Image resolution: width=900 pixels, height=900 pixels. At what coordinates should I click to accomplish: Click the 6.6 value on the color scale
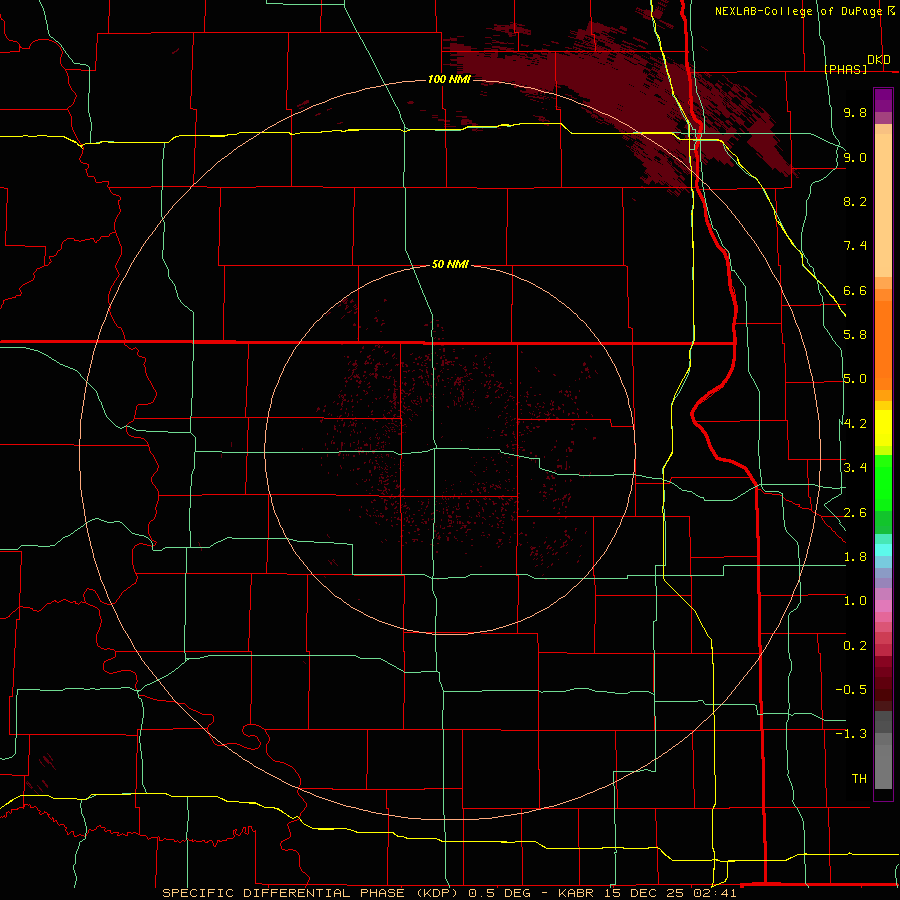pyautogui.click(x=855, y=290)
